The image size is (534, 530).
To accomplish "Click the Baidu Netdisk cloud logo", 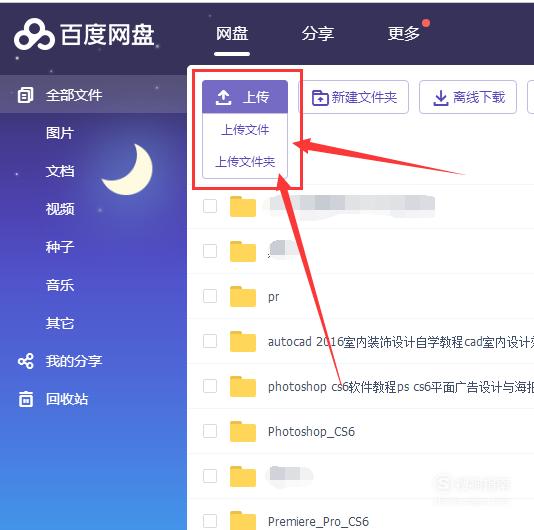I will pyautogui.click(x=34, y=34).
